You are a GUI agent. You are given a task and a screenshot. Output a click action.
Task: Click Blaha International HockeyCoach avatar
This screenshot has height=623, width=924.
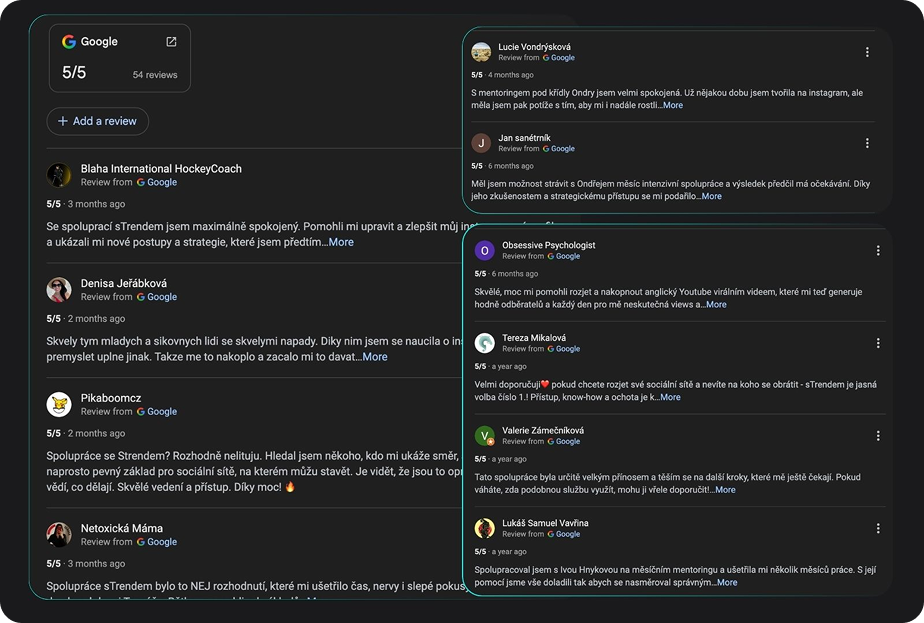click(59, 175)
